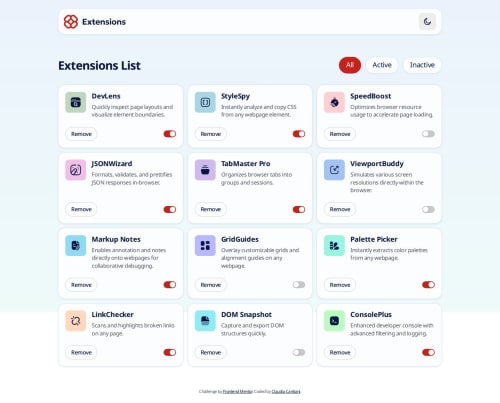Click the Palette Picker title text
The height and width of the screenshot is (403, 500).
click(374, 239)
